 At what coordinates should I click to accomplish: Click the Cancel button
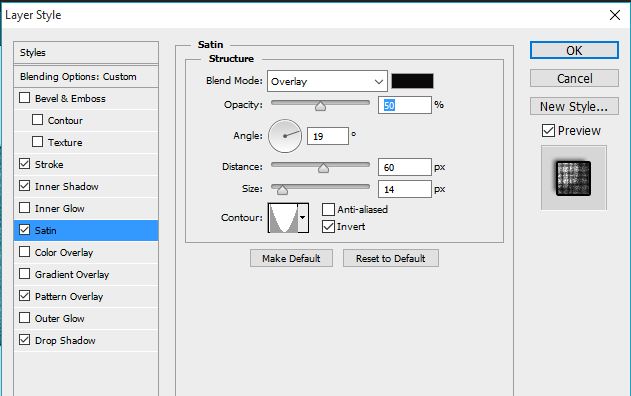[x=574, y=78]
